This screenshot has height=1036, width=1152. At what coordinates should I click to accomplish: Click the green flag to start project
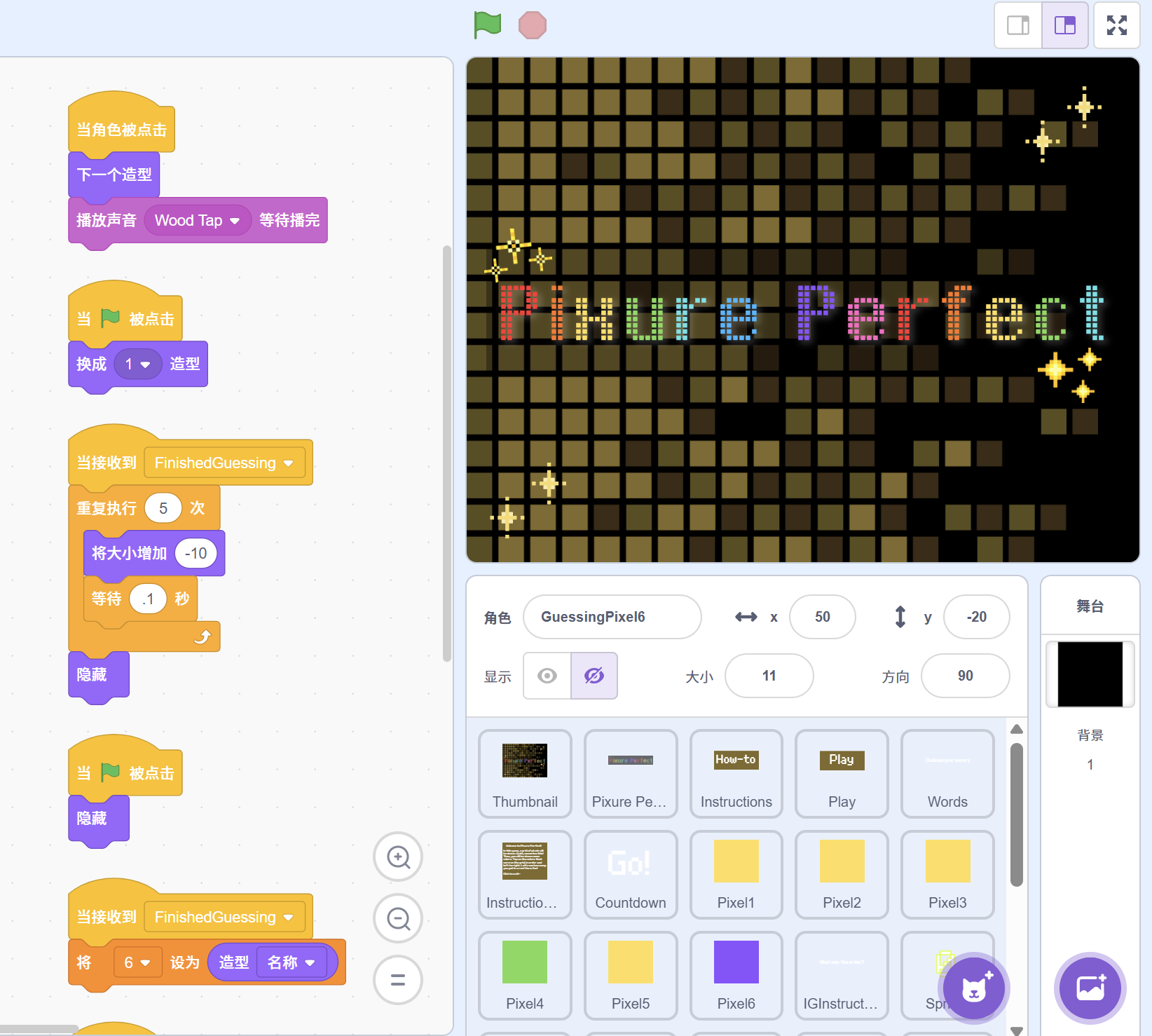pos(488,25)
